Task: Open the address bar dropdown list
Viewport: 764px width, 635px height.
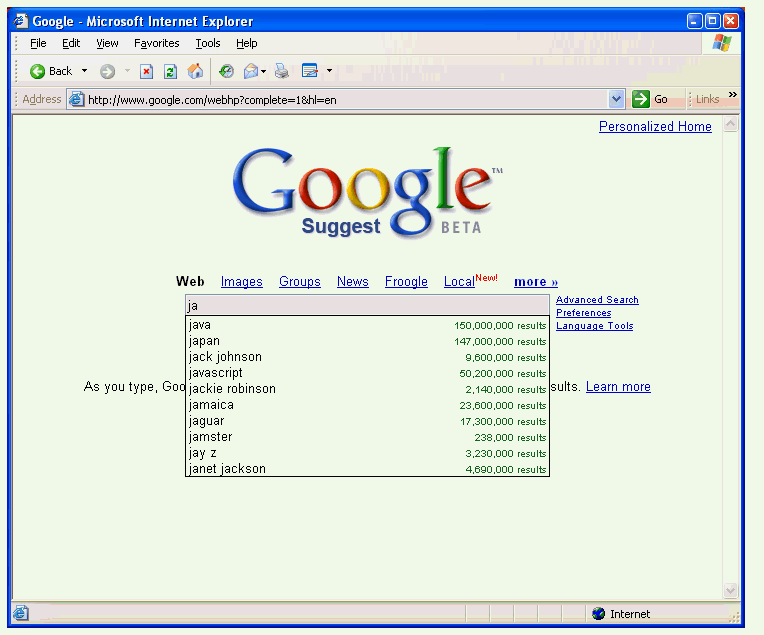Action: coord(617,99)
